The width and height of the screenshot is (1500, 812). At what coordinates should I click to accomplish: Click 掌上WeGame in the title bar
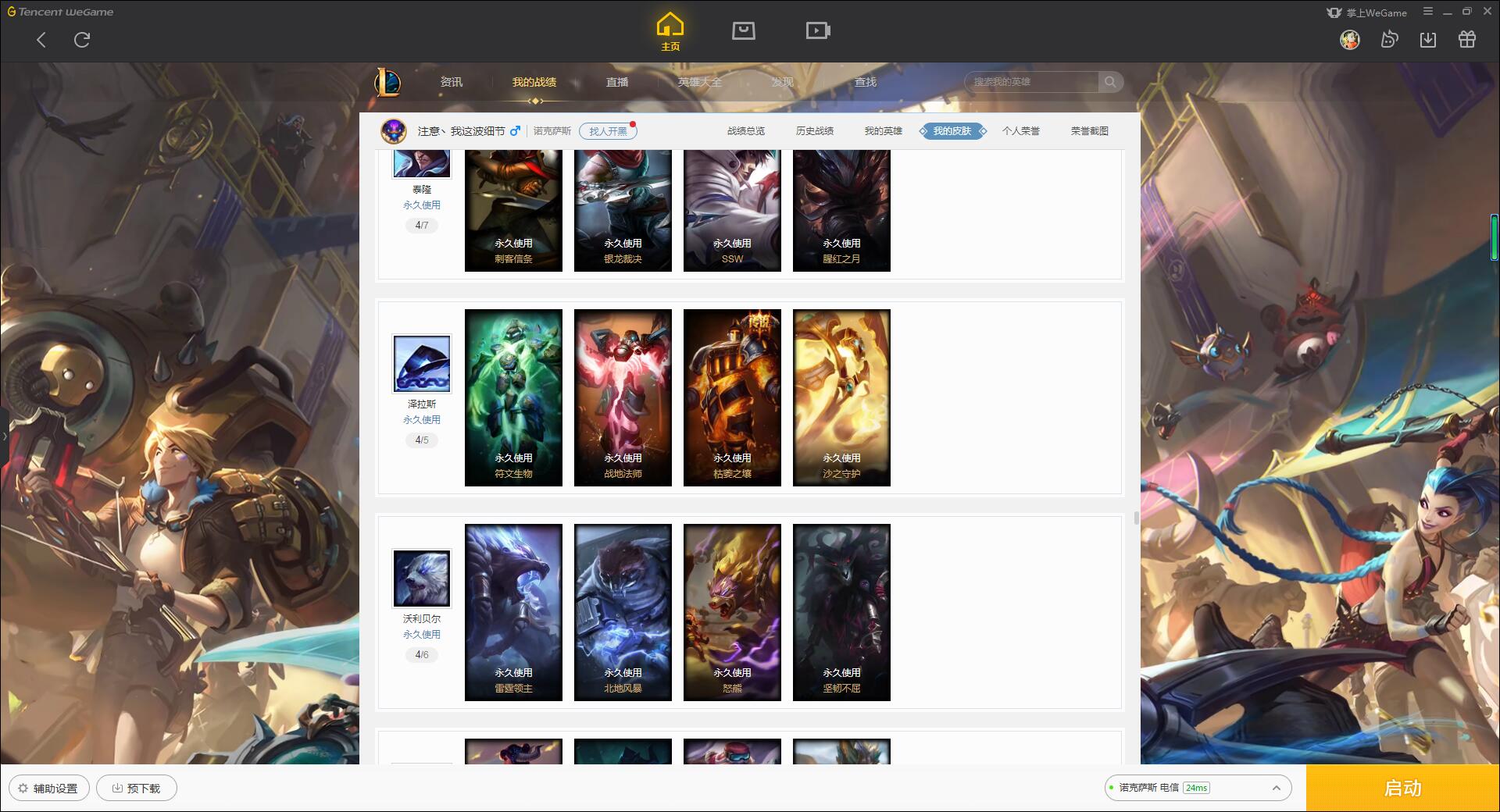click(1366, 12)
